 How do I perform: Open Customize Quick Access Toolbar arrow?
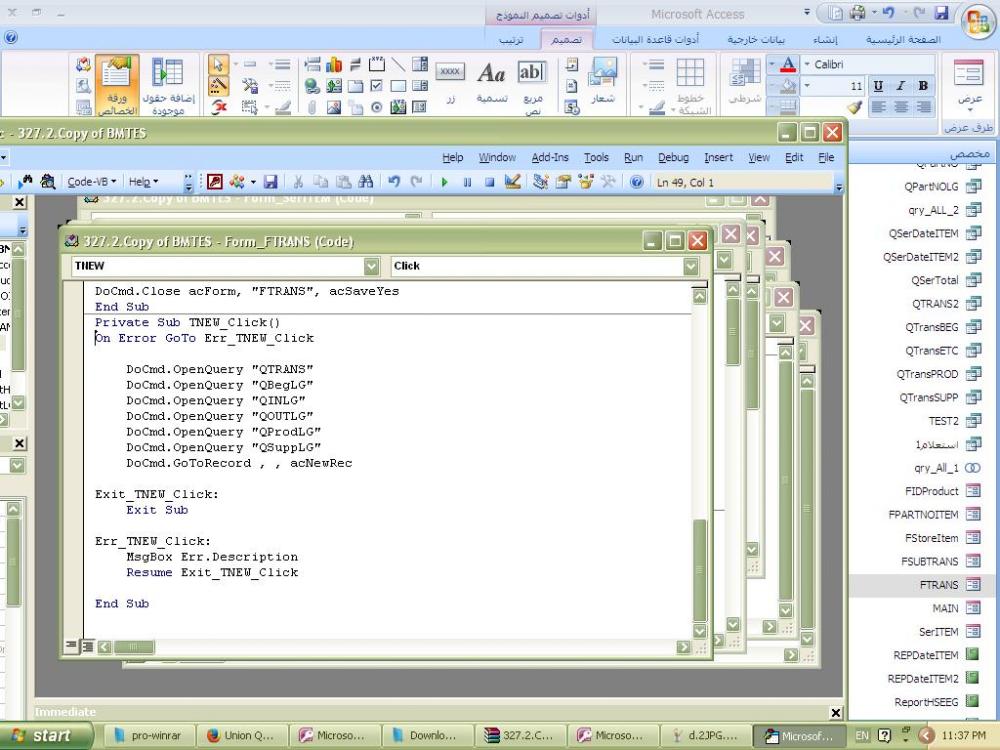click(806, 12)
